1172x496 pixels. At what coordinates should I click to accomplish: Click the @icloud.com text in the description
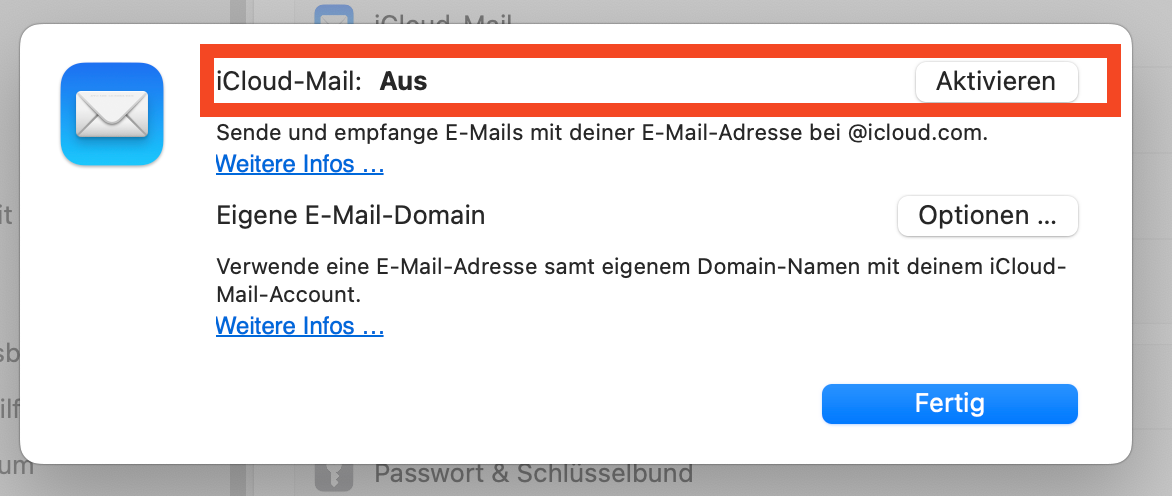916,133
